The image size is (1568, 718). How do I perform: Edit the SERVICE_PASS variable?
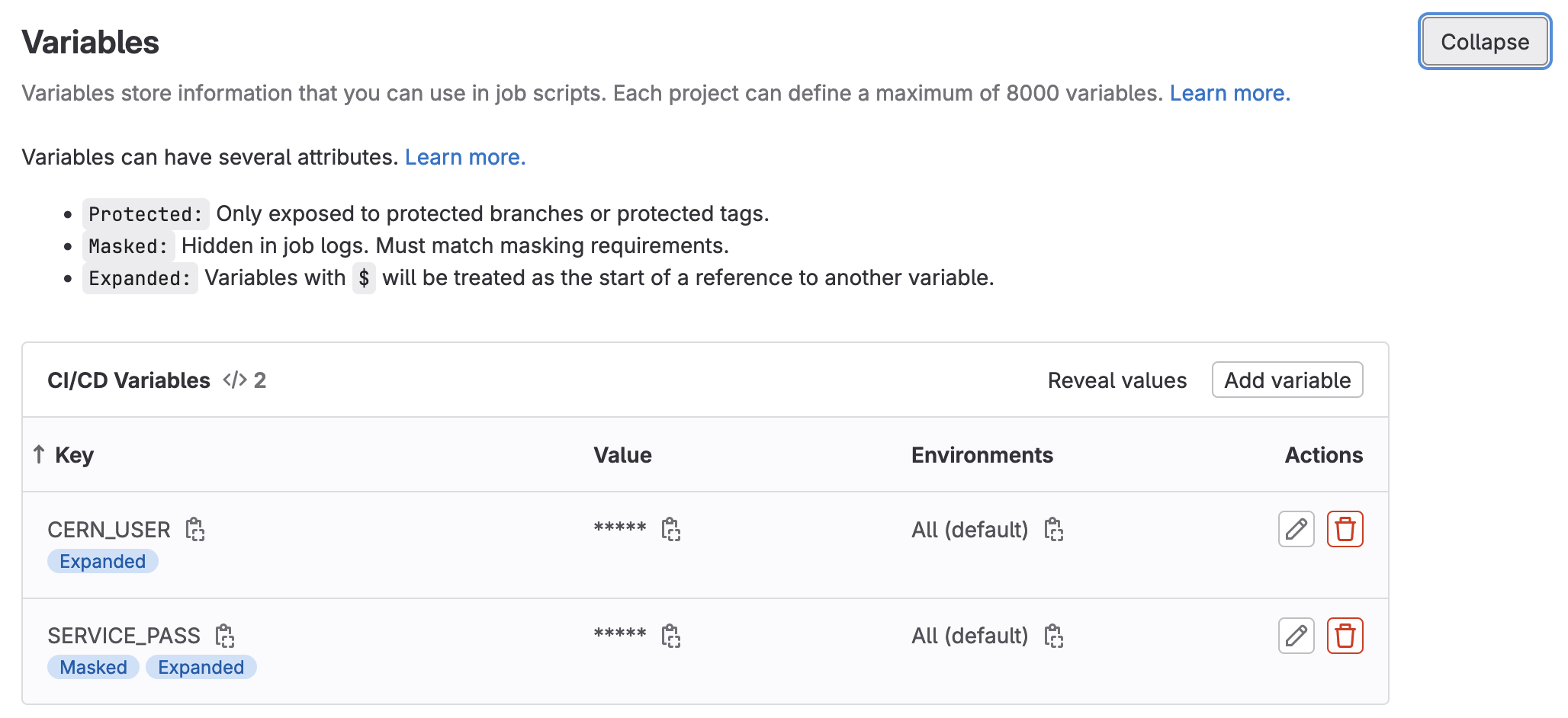[1296, 636]
